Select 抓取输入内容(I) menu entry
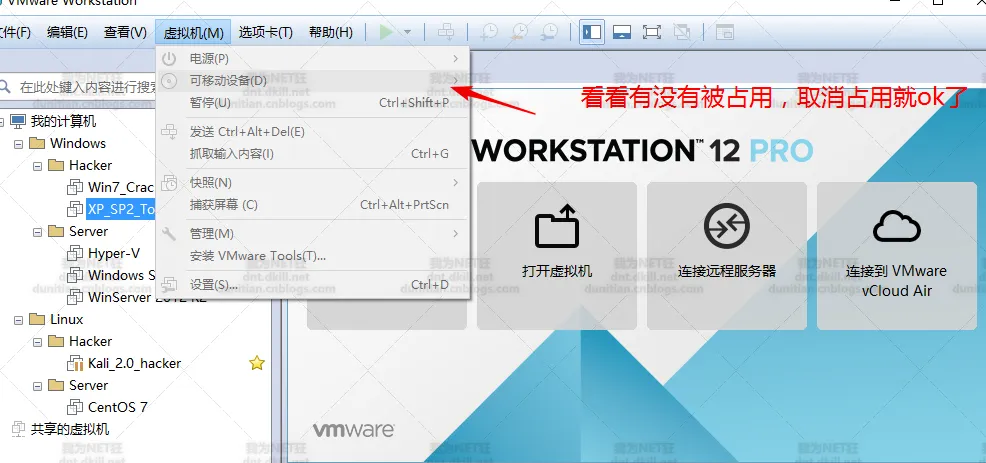 313,154
